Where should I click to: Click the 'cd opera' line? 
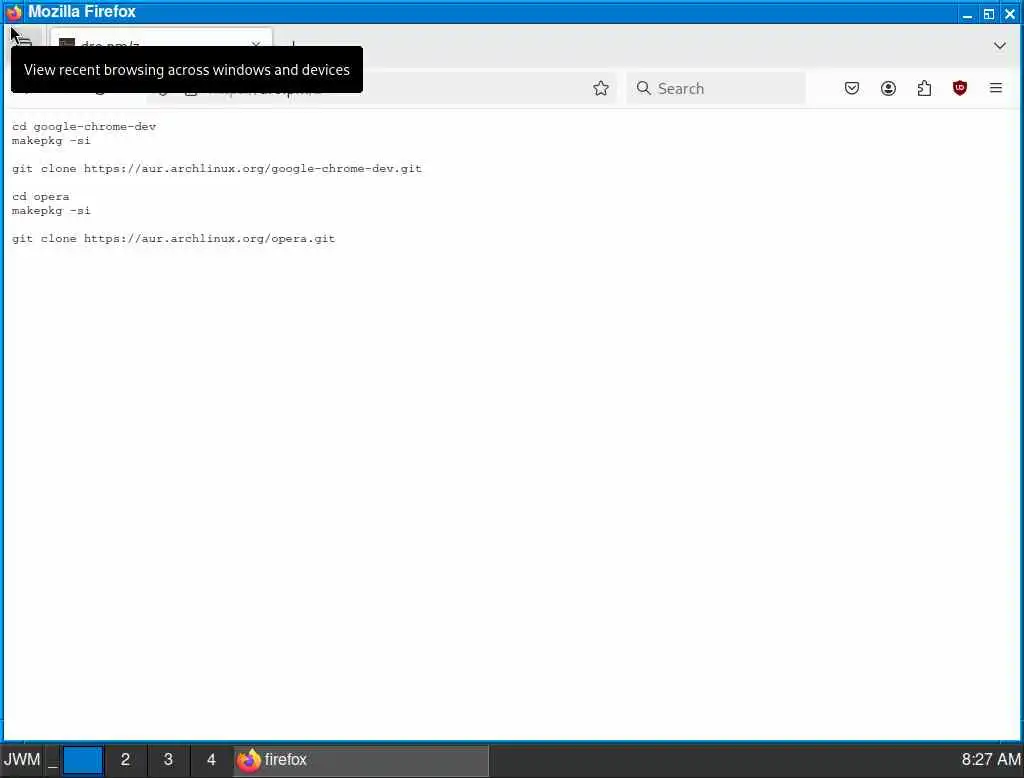(x=40, y=197)
